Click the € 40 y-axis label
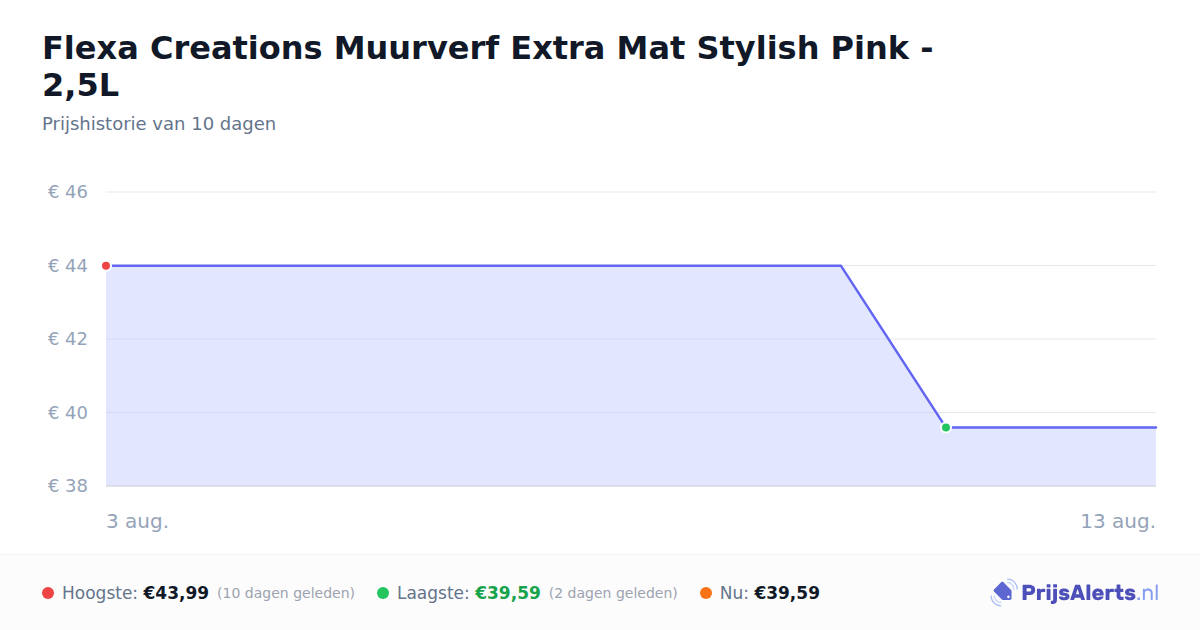Viewport: 1200px width, 630px height. tap(68, 413)
